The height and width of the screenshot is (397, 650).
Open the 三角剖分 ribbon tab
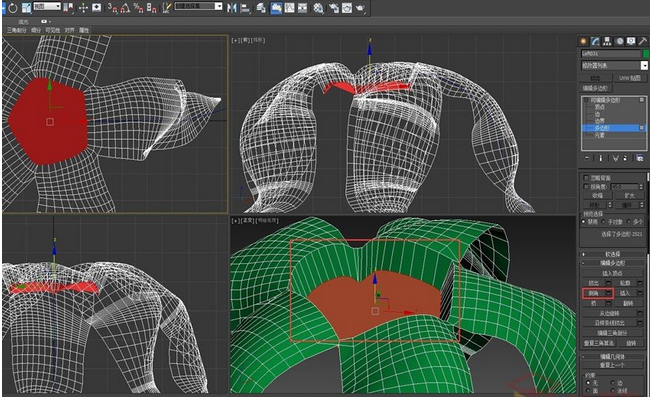pyautogui.click(x=17, y=30)
